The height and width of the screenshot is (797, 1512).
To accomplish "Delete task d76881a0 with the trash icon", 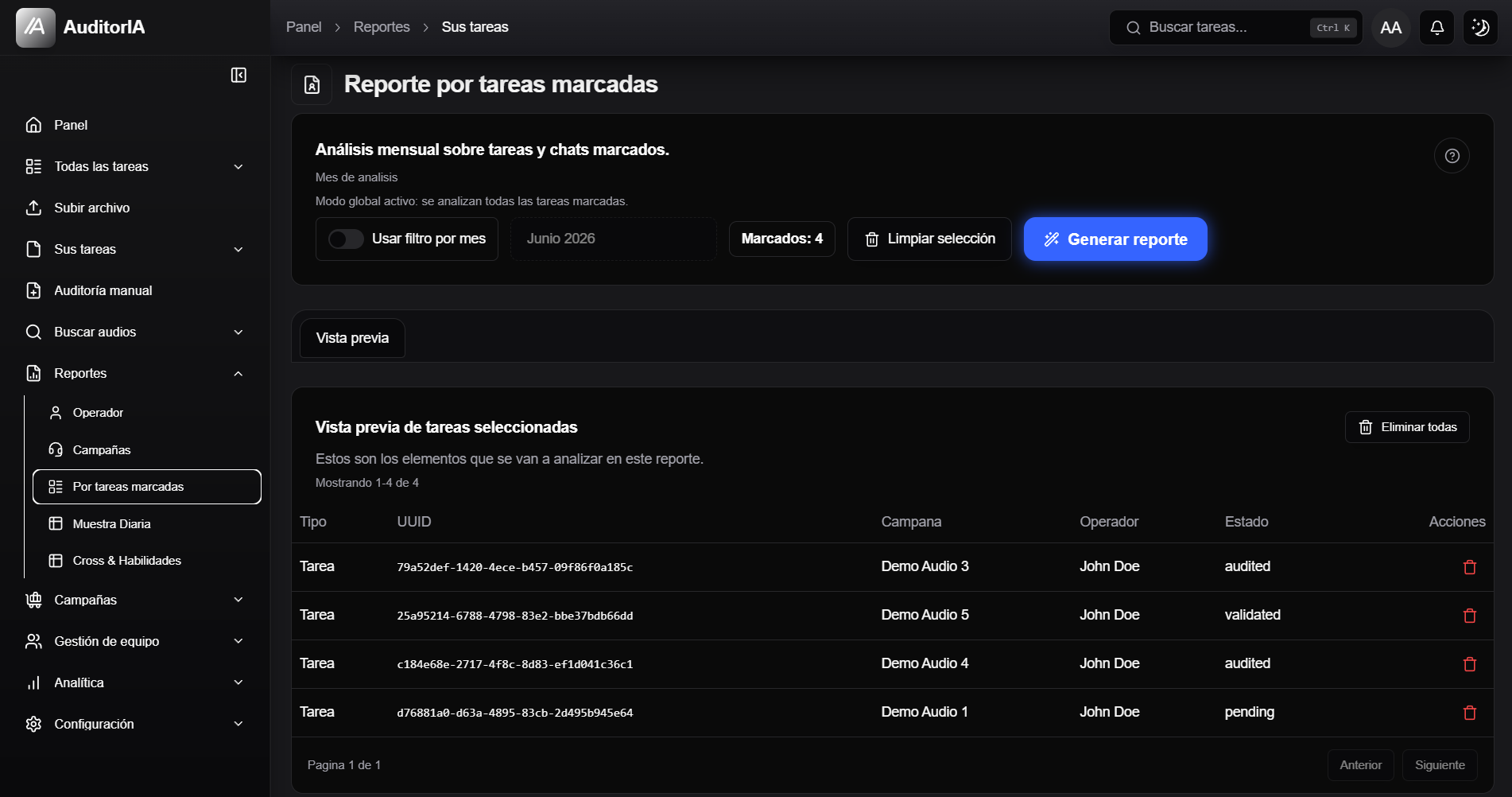I will click(1469, 713).
